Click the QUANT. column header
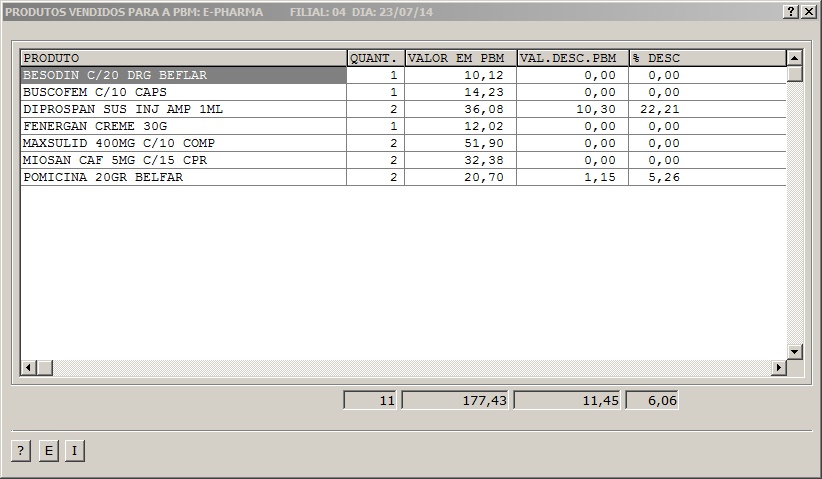The width and height of the screenshot is (822, 479). tap(375, 58)
